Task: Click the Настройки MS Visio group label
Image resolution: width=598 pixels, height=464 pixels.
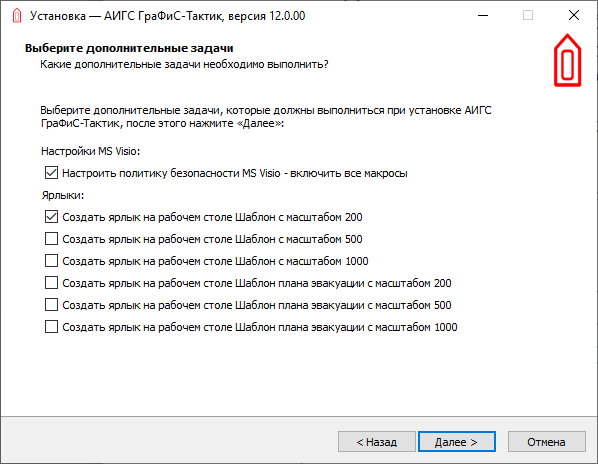Action: pyautogui.click(x=91, y=151)
